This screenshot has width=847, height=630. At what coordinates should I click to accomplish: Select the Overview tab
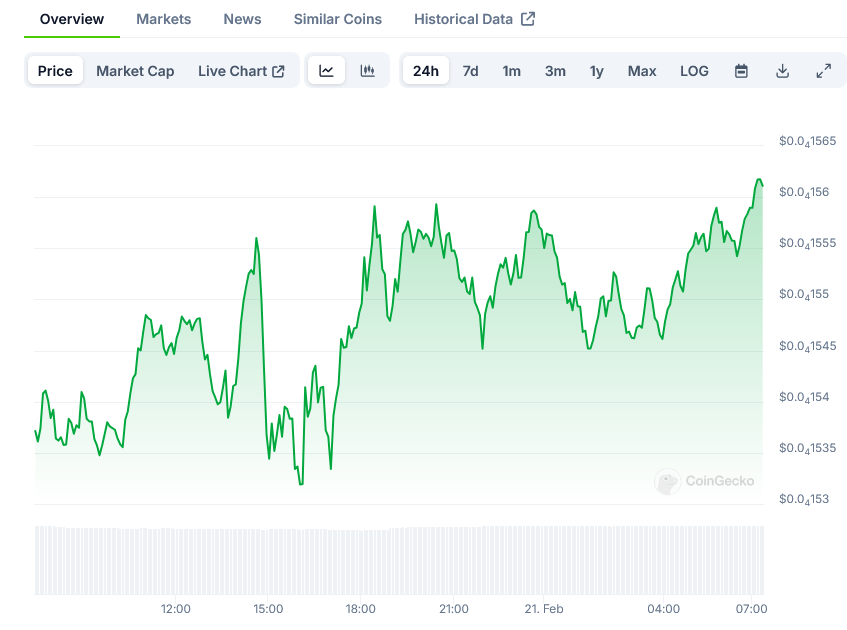click(72, 19)
